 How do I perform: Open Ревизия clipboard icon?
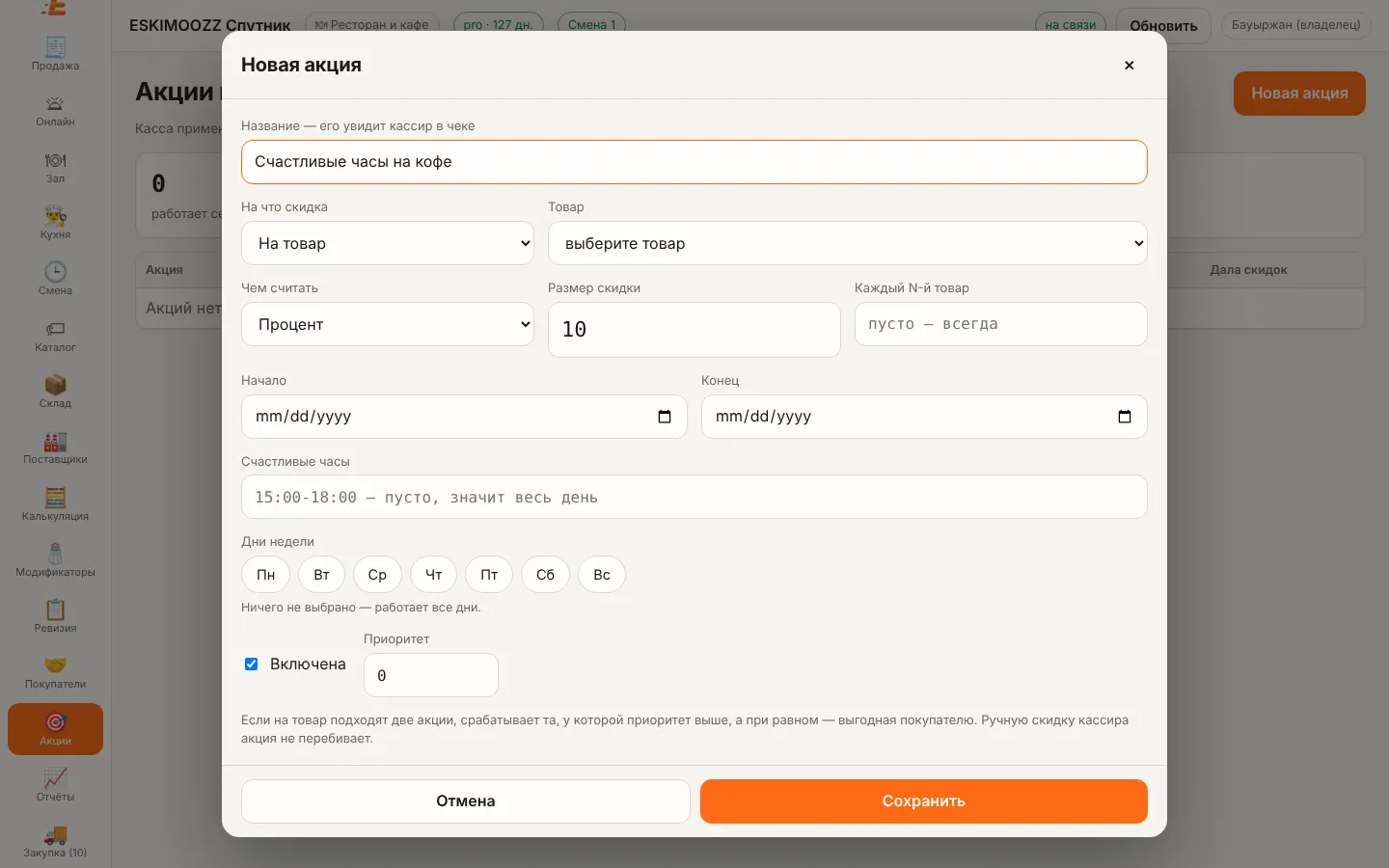[x=55, y=609]
